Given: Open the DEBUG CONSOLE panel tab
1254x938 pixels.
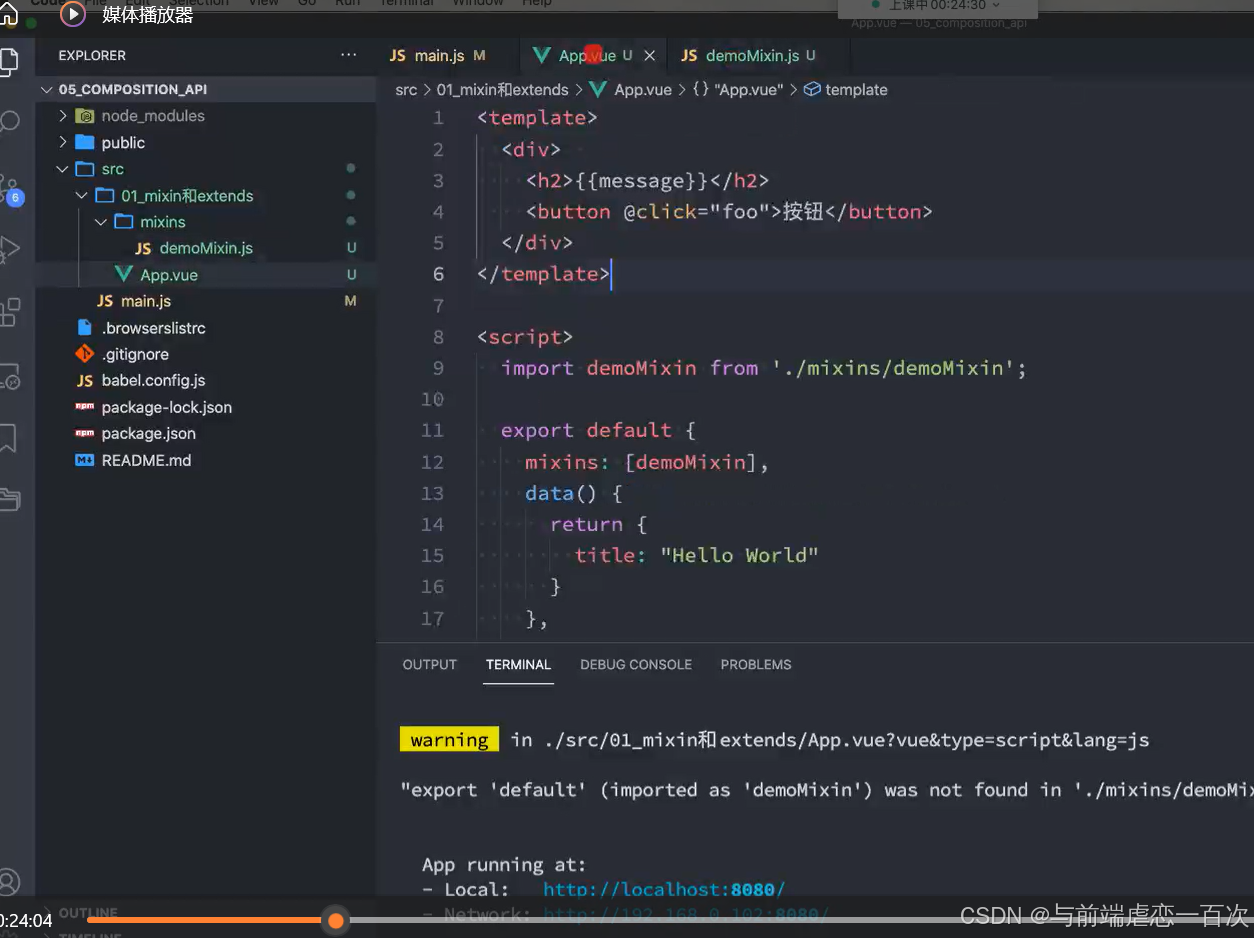Looking at the screenshot, I should click(x=636, y=664).
